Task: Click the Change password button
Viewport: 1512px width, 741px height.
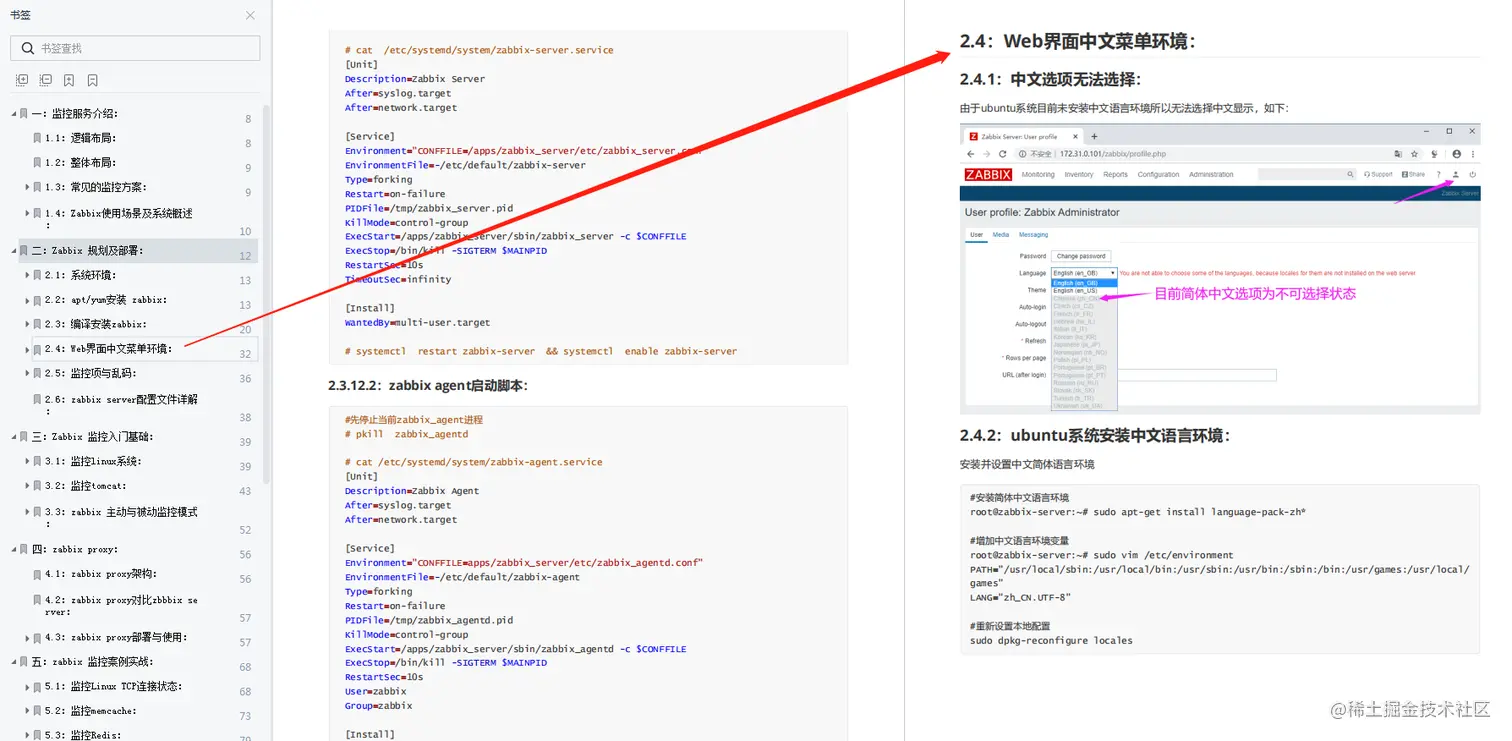Action: click(1081, 256)
